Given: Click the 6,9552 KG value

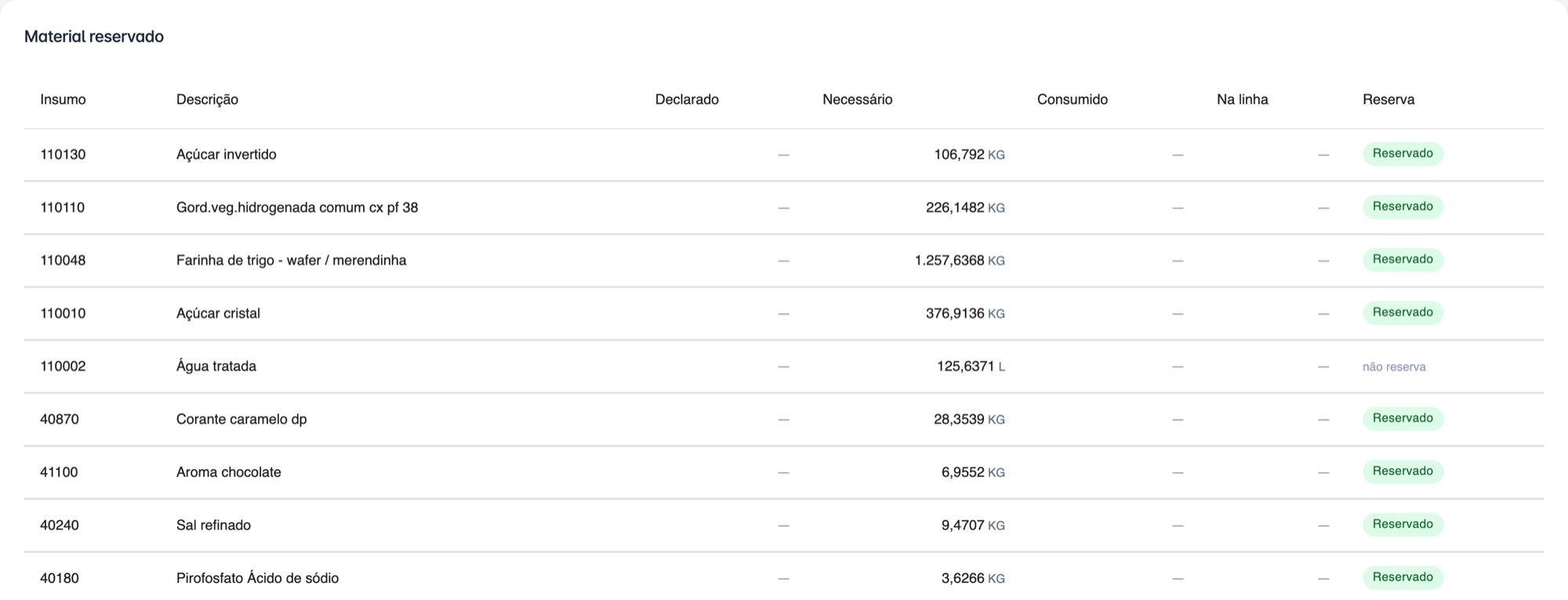Looking at the screenshot, I should [x=973, y=472].
